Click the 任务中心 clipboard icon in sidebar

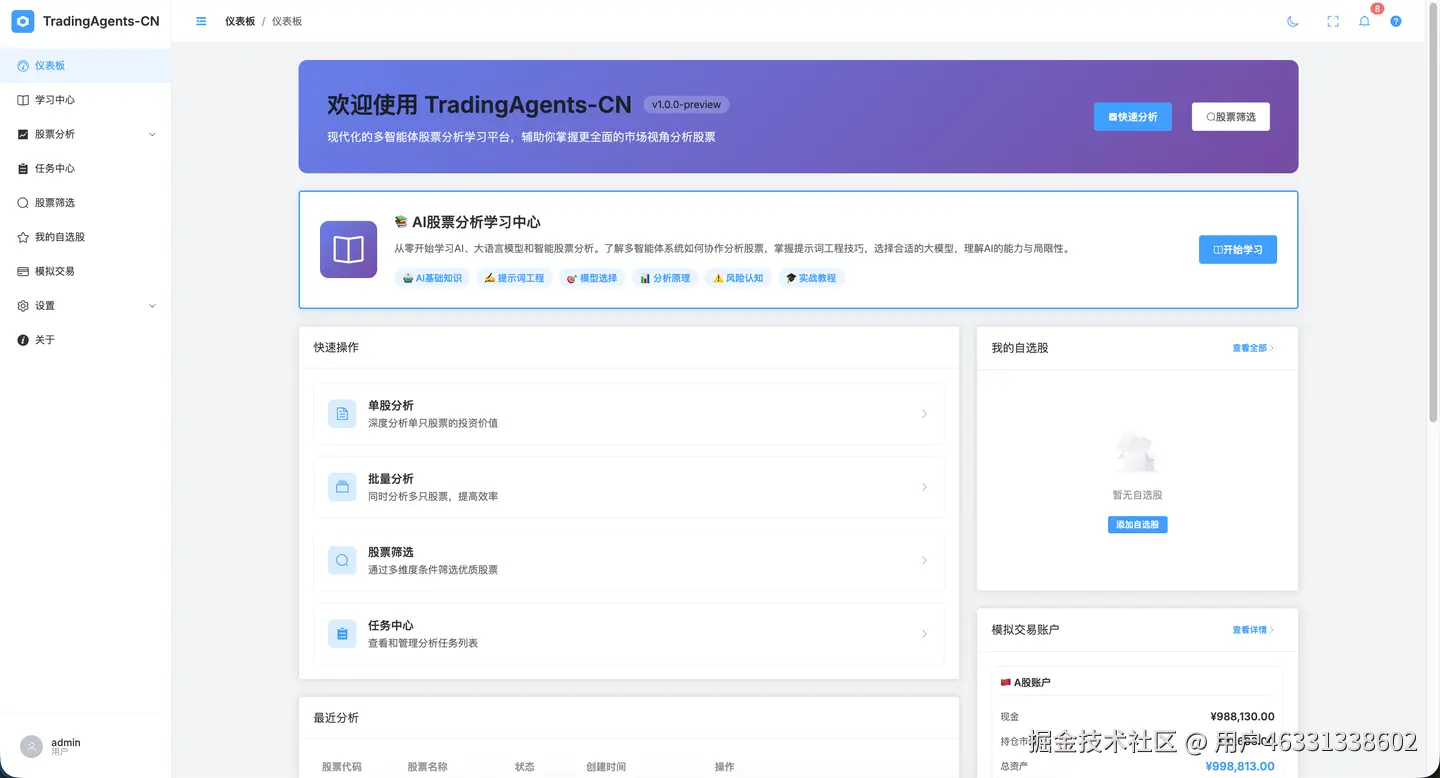[23, 169]
